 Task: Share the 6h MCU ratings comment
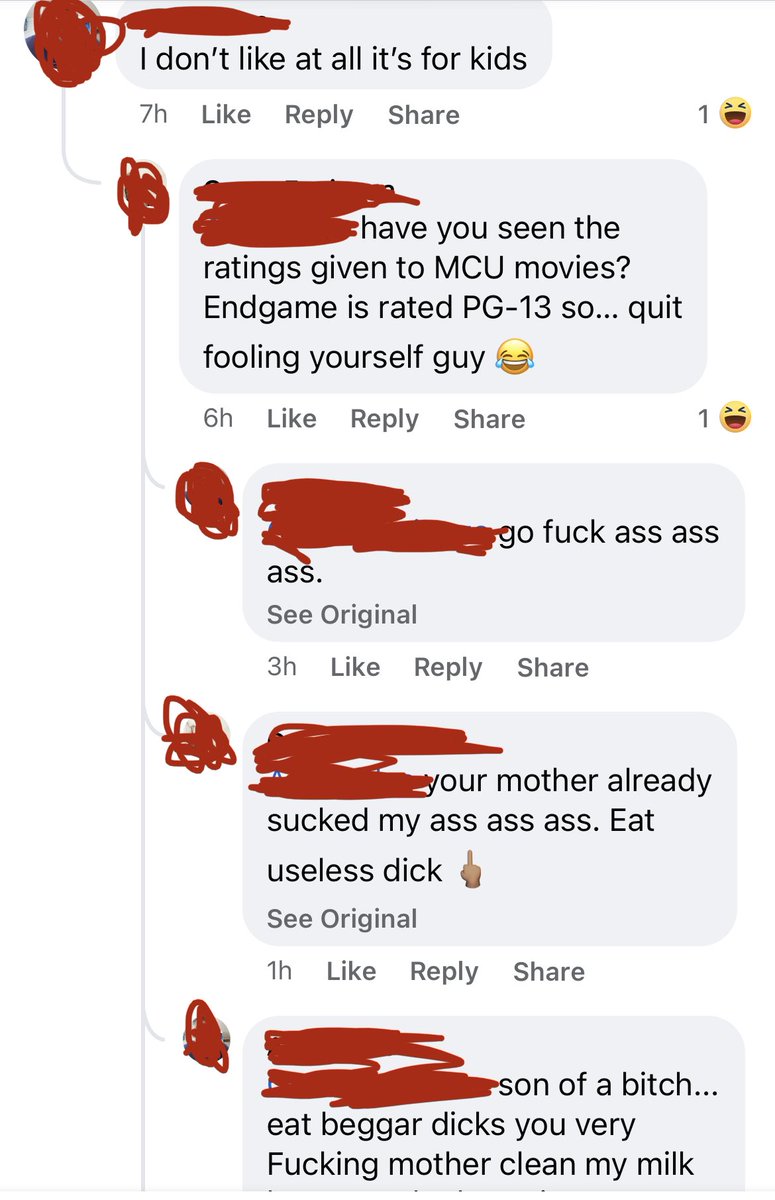point(489,419)
